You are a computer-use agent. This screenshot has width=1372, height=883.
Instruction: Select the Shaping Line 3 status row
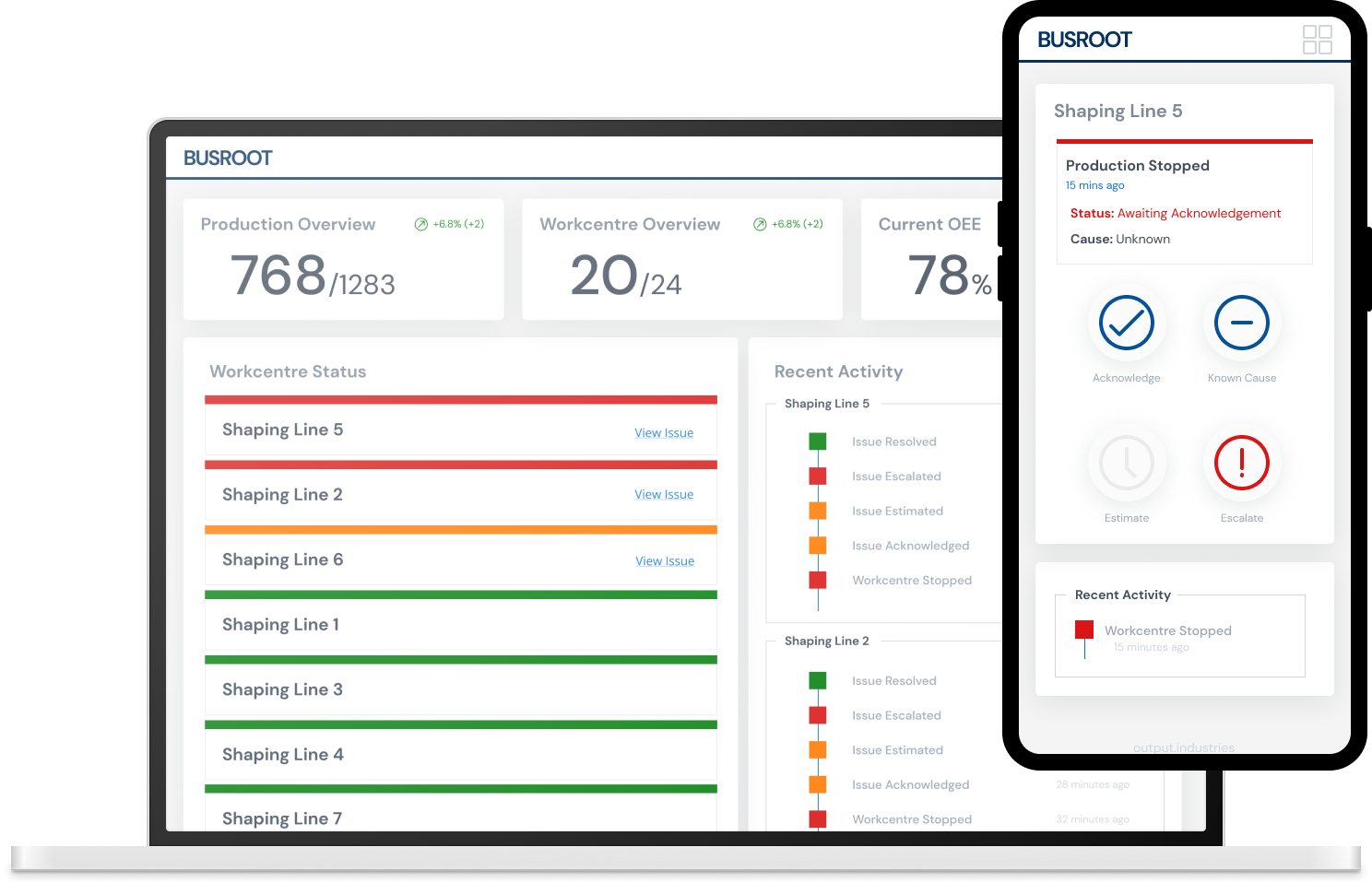(x=461, y=686)
